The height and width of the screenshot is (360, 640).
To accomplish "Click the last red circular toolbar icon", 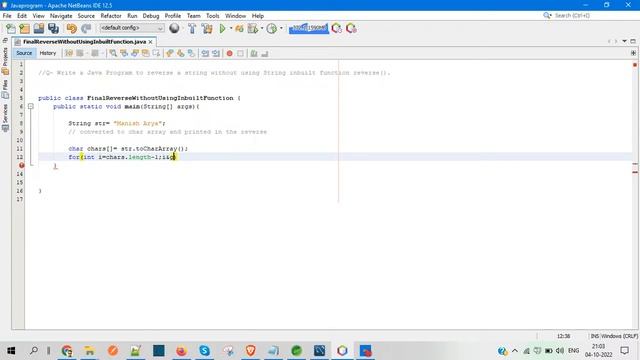I will 351,29.
